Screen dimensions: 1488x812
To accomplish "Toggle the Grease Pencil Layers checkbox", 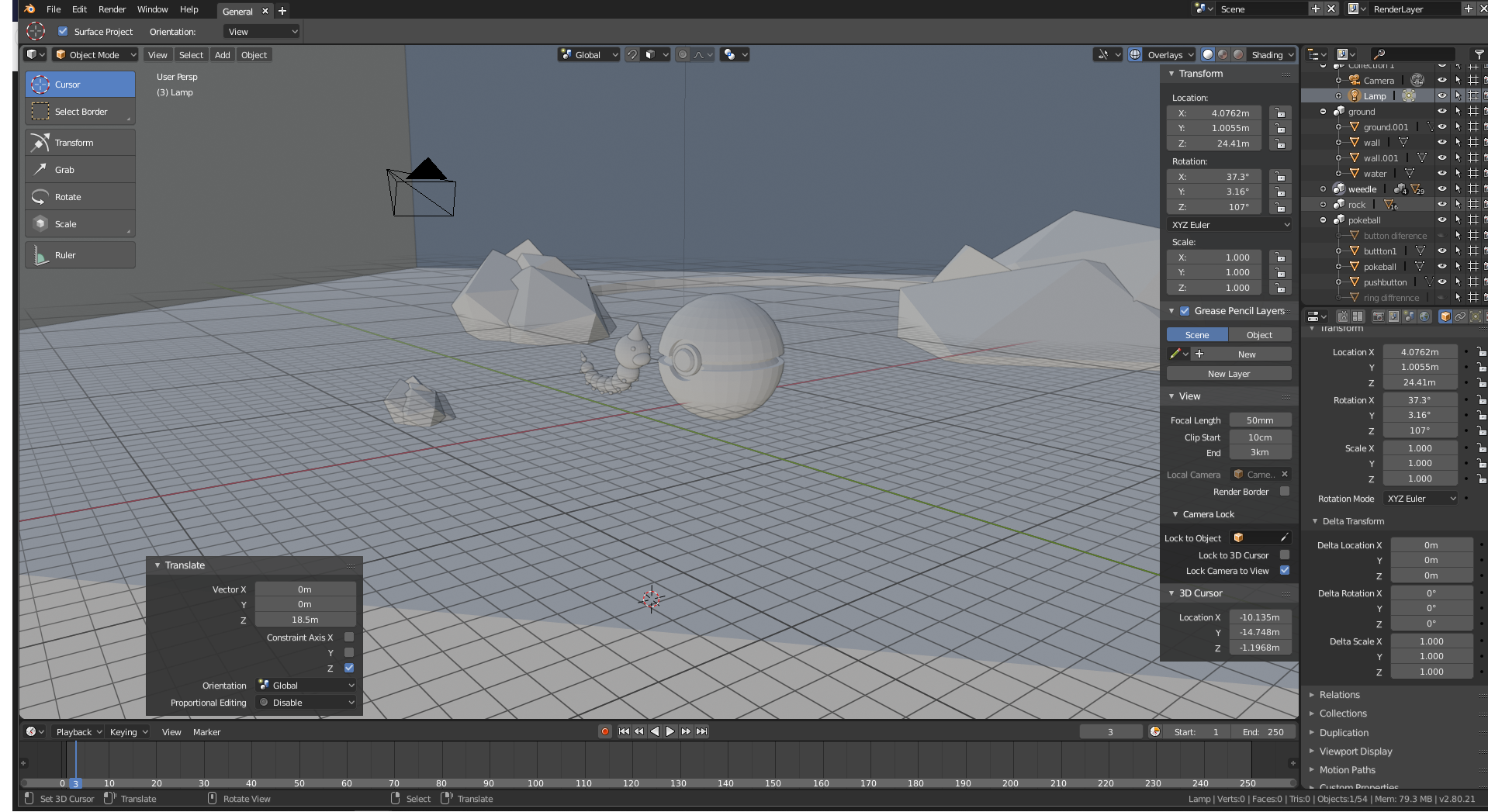I will 1185,311.
